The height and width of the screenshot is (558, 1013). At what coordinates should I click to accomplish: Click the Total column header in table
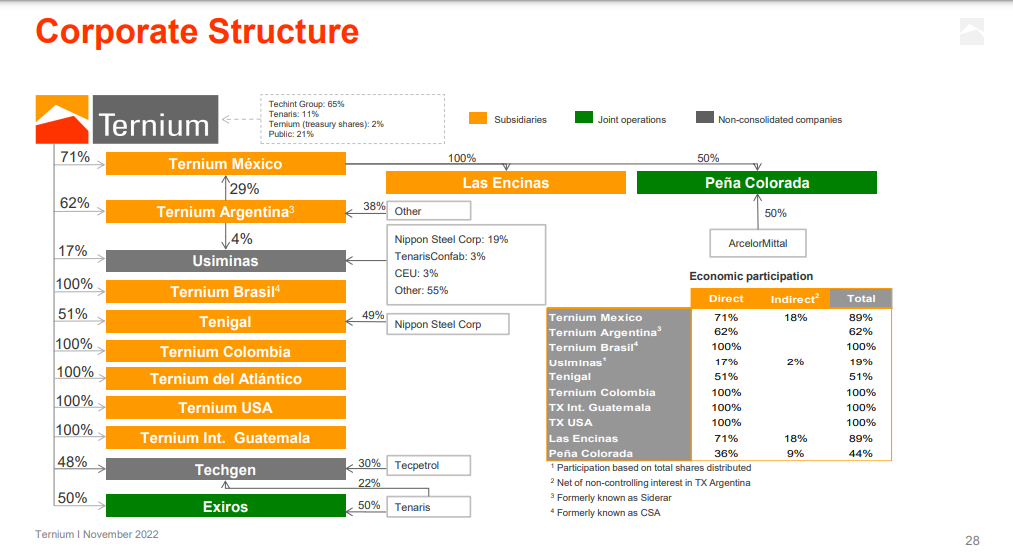coord(860,298)
